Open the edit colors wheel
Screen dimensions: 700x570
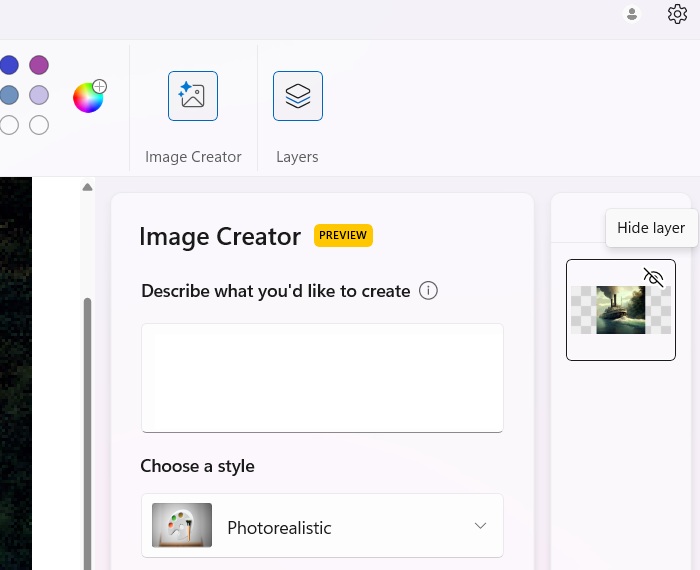click(x=88, y=98)
